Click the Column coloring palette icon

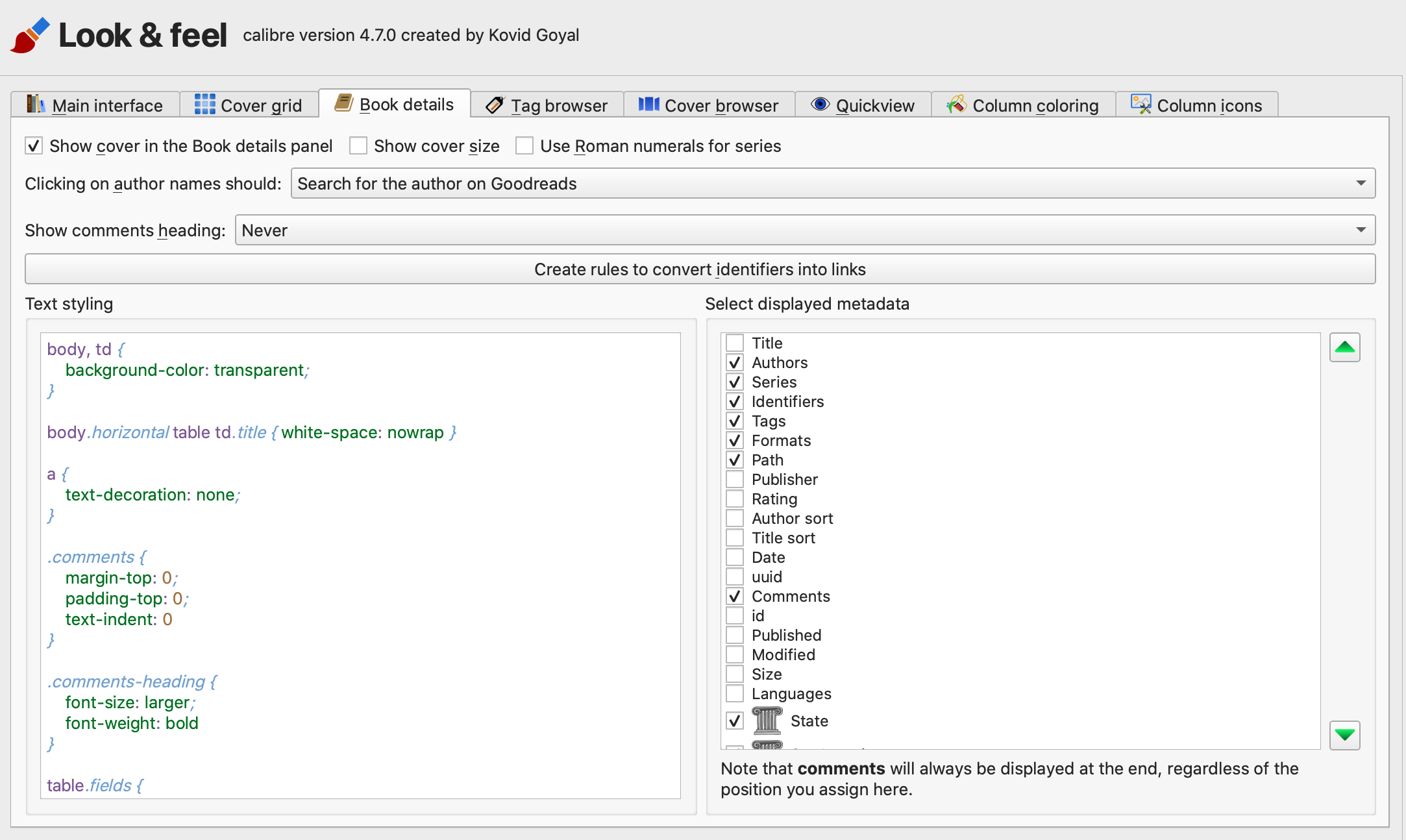click(956, 105)
